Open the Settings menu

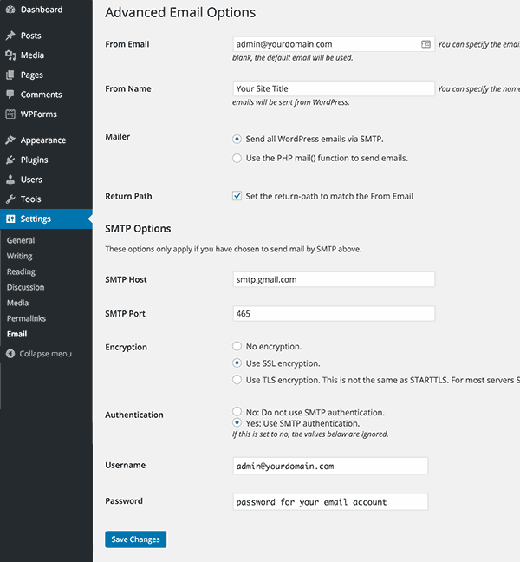46,219
